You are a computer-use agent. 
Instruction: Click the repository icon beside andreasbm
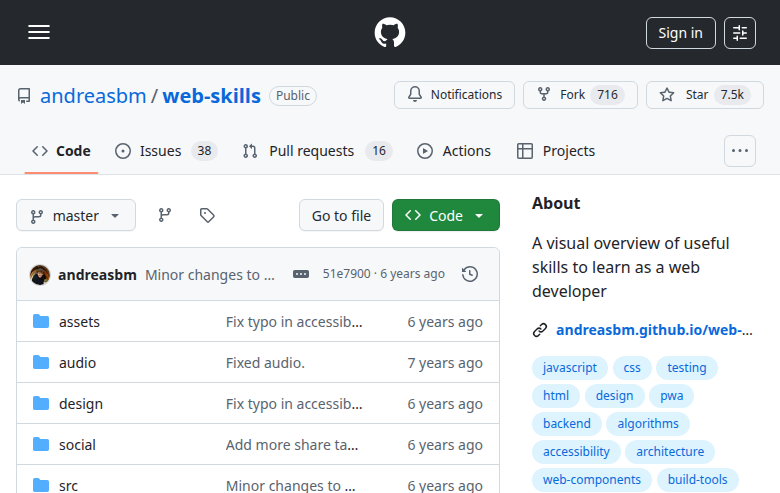[24, 96]
